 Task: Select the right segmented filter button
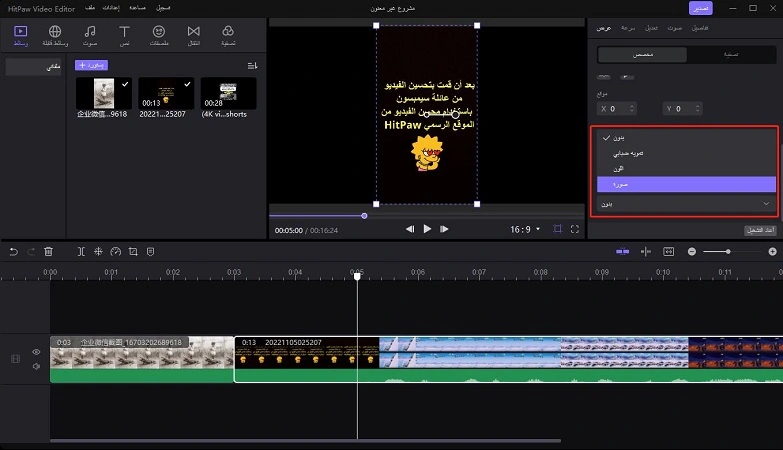tap(731, 54)
